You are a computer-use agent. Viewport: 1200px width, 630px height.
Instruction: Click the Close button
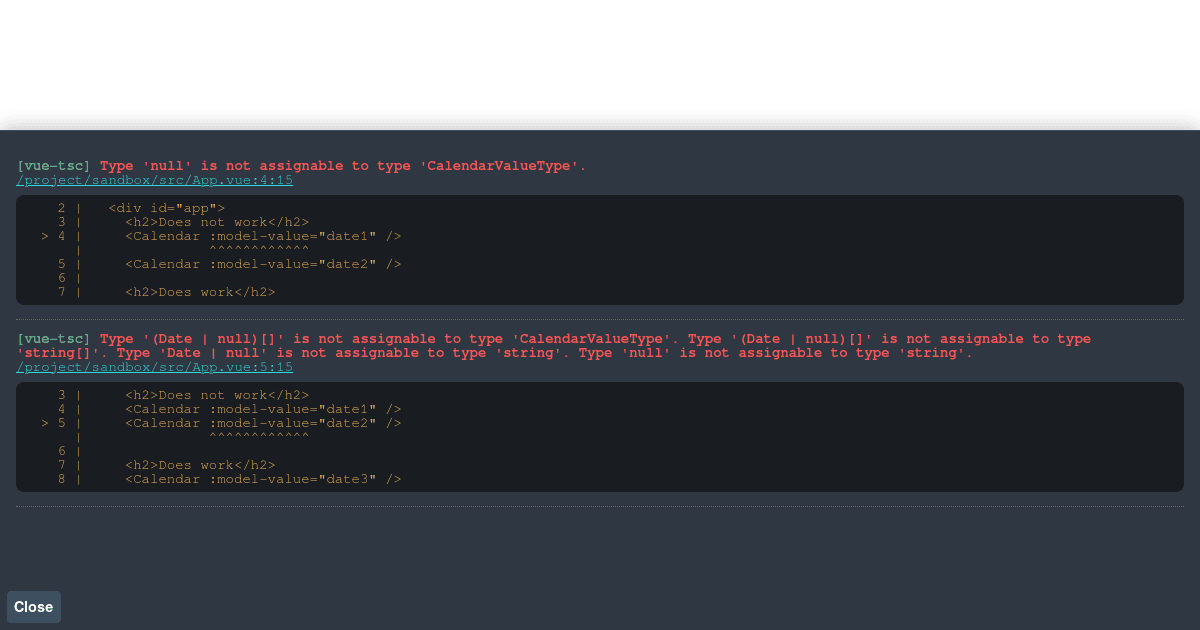pos(33,607)
